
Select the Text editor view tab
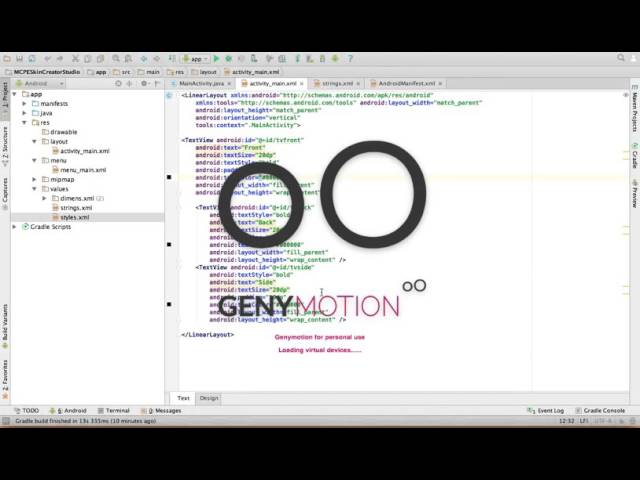coord(183,398)
